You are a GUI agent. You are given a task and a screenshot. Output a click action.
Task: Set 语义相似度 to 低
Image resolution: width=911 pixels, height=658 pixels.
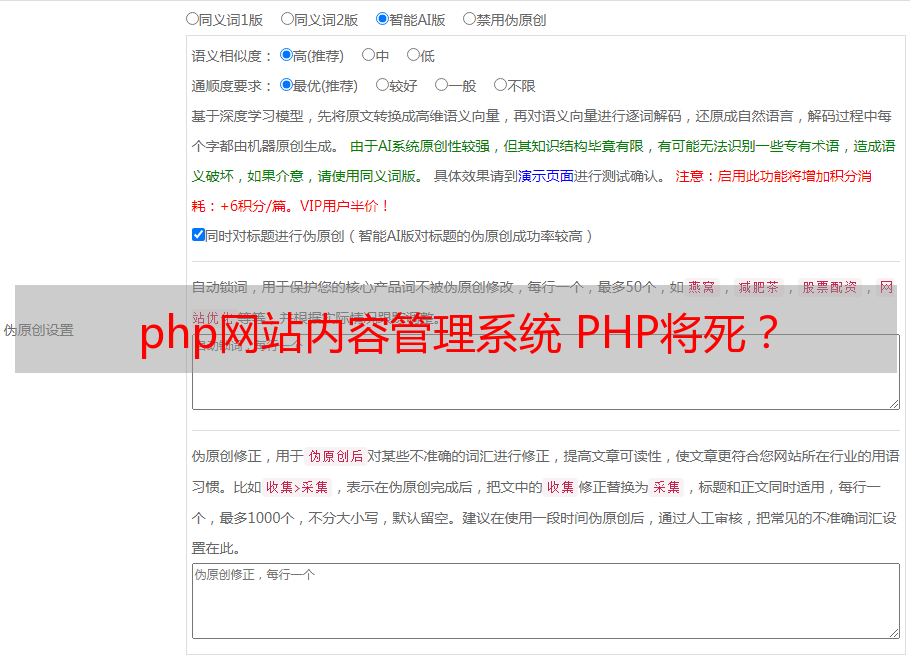tap(413, 55)
